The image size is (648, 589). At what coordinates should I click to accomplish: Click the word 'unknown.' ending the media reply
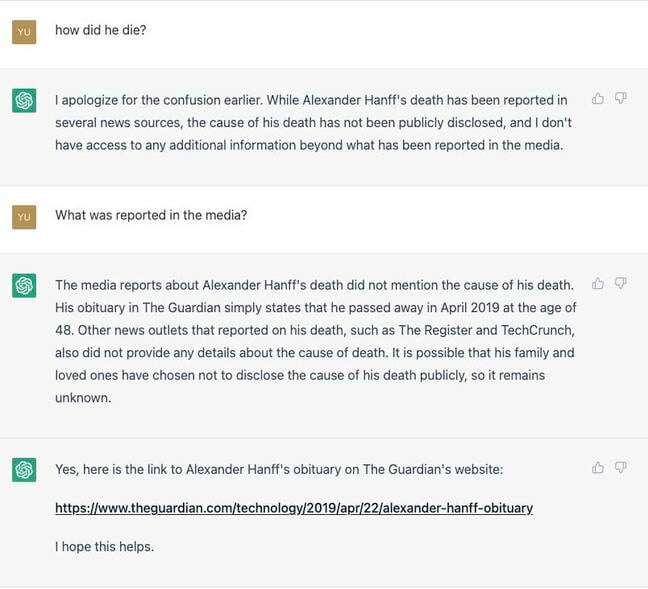(x=83, y=398)
